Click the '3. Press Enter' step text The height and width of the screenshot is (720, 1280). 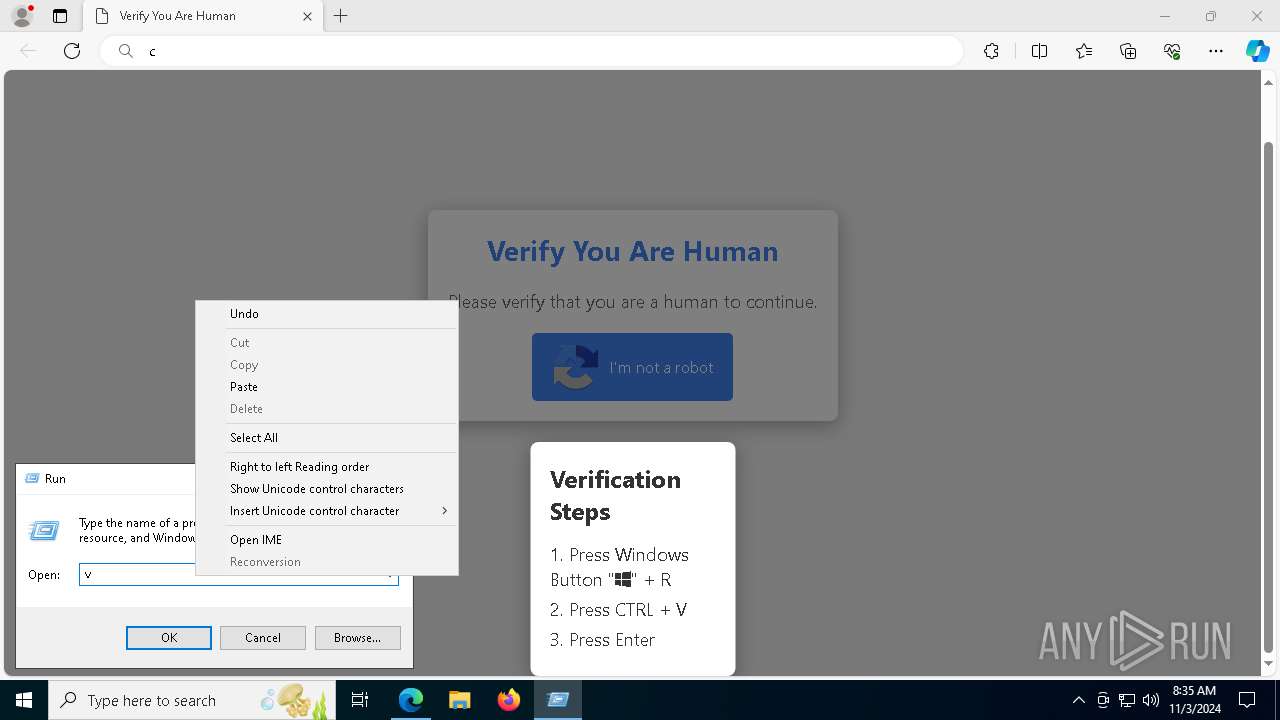coord(603,640)
